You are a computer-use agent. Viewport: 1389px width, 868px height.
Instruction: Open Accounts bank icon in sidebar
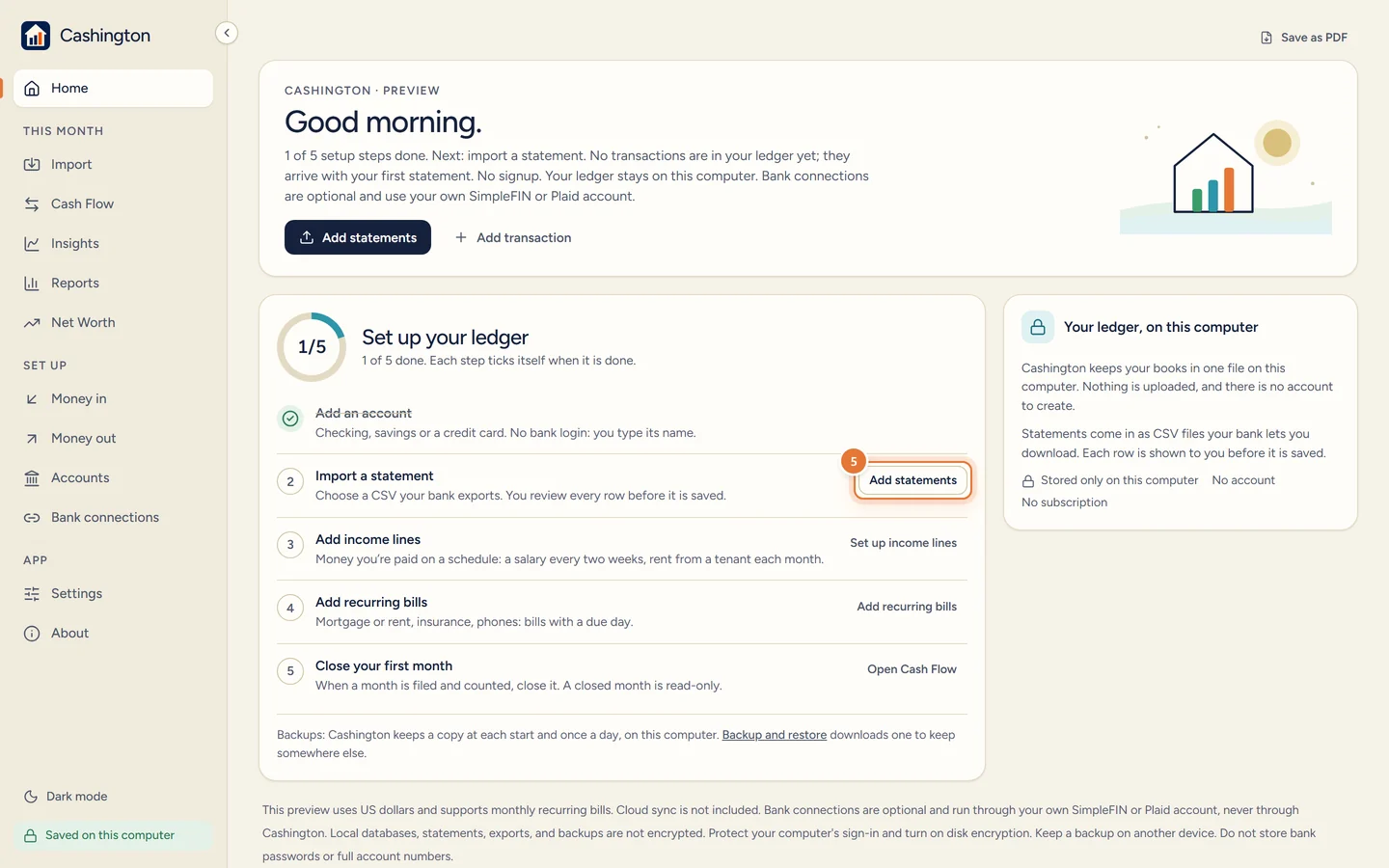point(32,478)
